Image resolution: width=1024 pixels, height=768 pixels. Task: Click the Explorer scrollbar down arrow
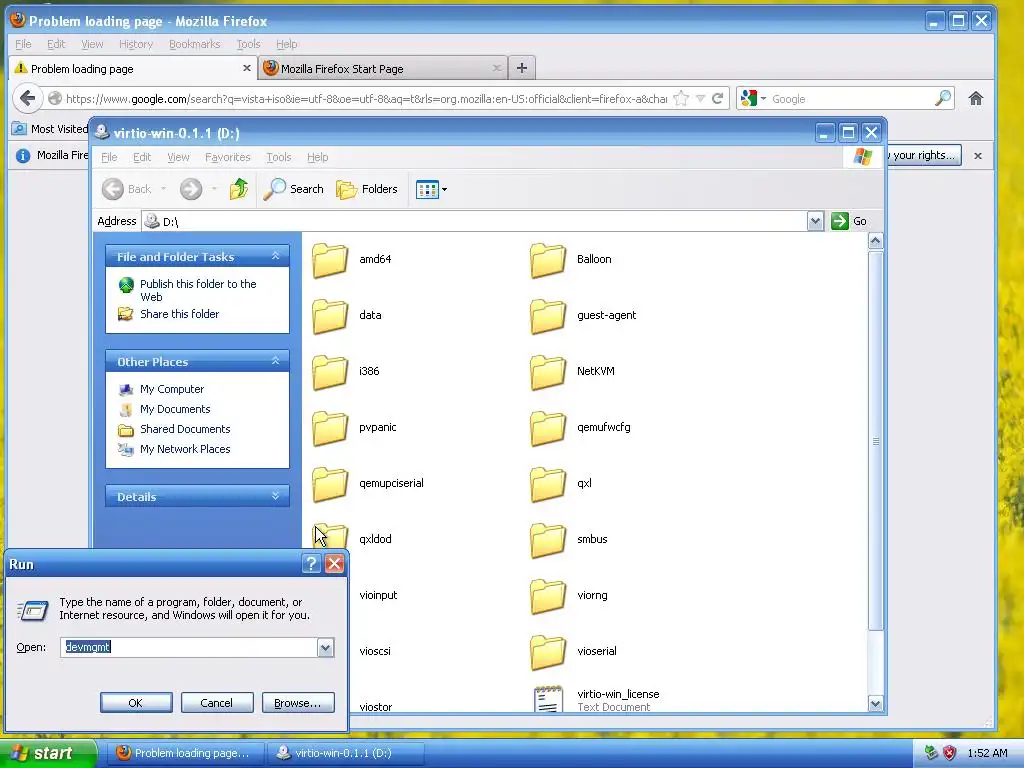pos(875,703)
